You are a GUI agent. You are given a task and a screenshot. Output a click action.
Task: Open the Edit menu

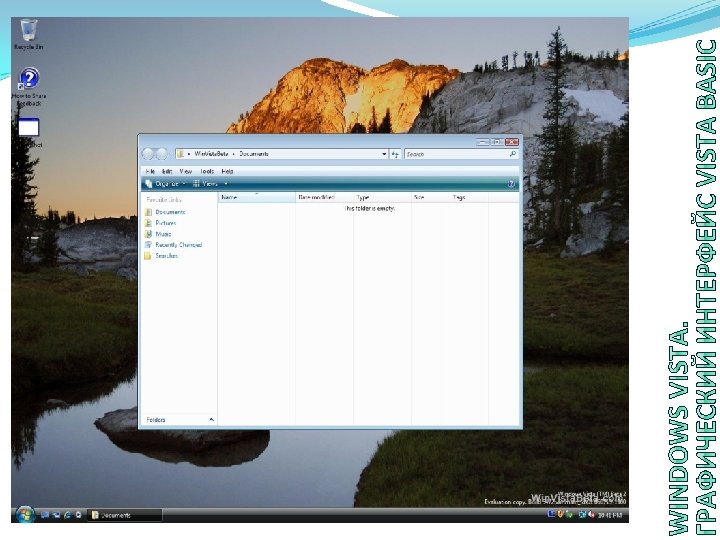point(167,171)
